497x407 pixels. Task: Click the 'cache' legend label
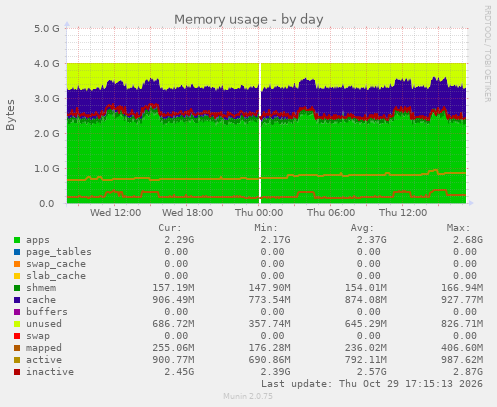[41, 300]
